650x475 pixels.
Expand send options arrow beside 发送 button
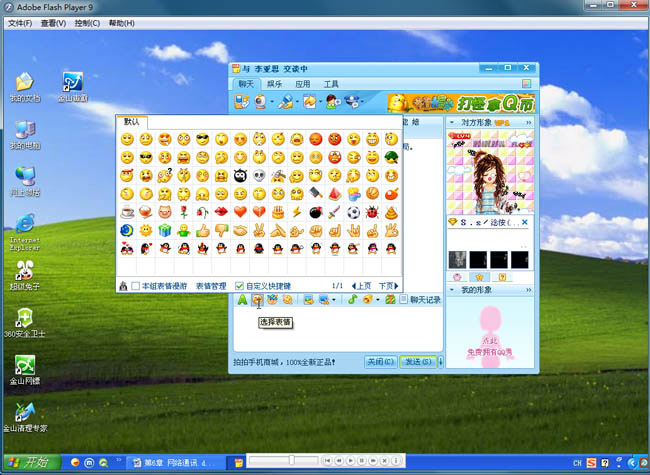(x=441, y=362)
